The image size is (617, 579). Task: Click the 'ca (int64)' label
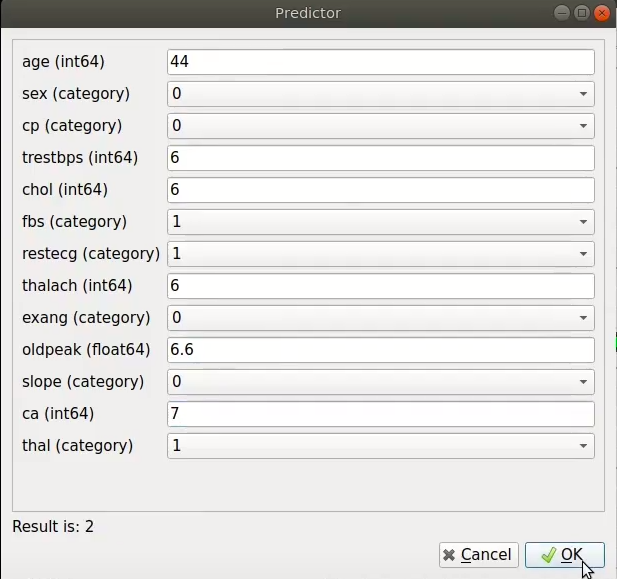point(58,414)
